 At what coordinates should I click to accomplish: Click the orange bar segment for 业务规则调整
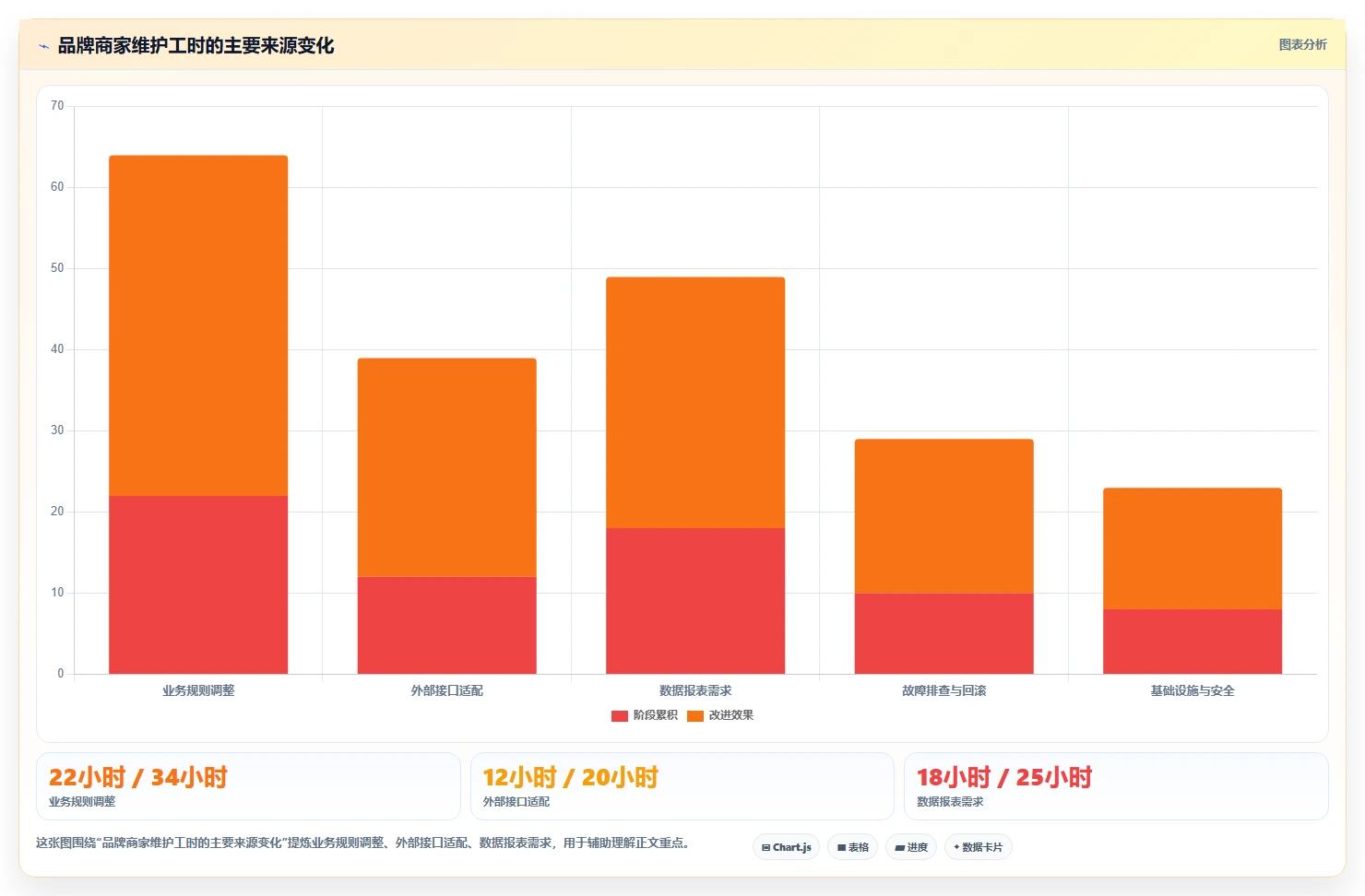pos(198,325)
